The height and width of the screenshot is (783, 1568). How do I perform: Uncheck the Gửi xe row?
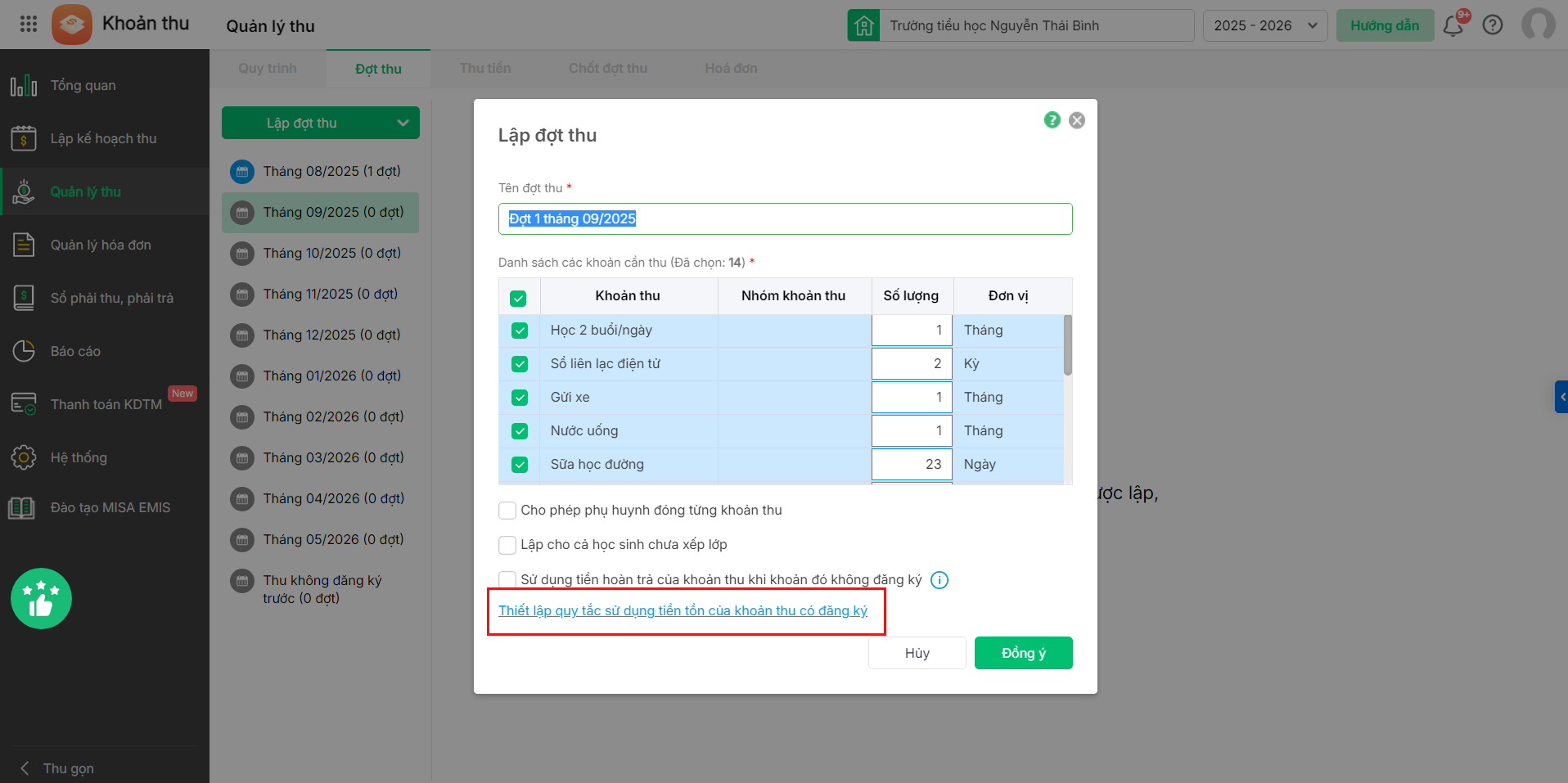pos(520,398)
